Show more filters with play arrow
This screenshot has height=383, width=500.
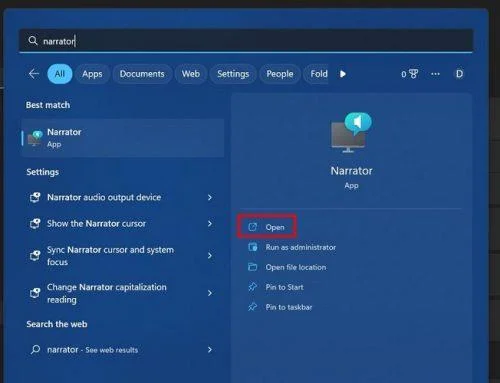click(x=343, y=74)
